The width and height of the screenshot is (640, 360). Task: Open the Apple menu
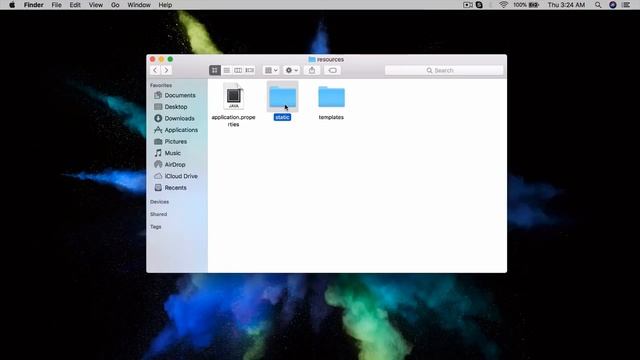(12, 5)
